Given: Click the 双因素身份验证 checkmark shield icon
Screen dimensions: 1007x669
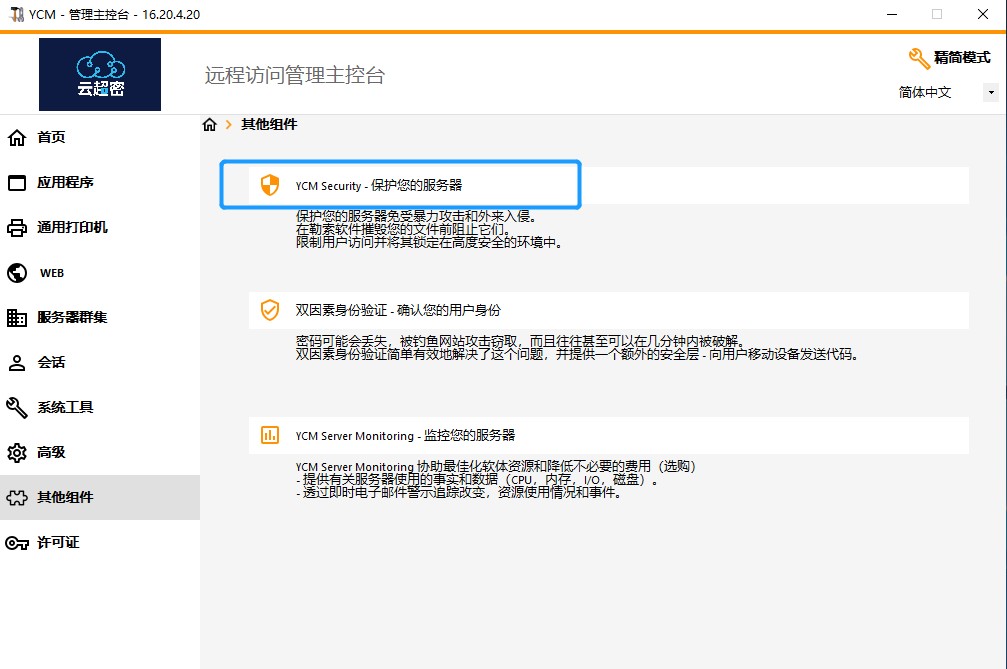Looking at the screenshot, I should click(270, 310).
